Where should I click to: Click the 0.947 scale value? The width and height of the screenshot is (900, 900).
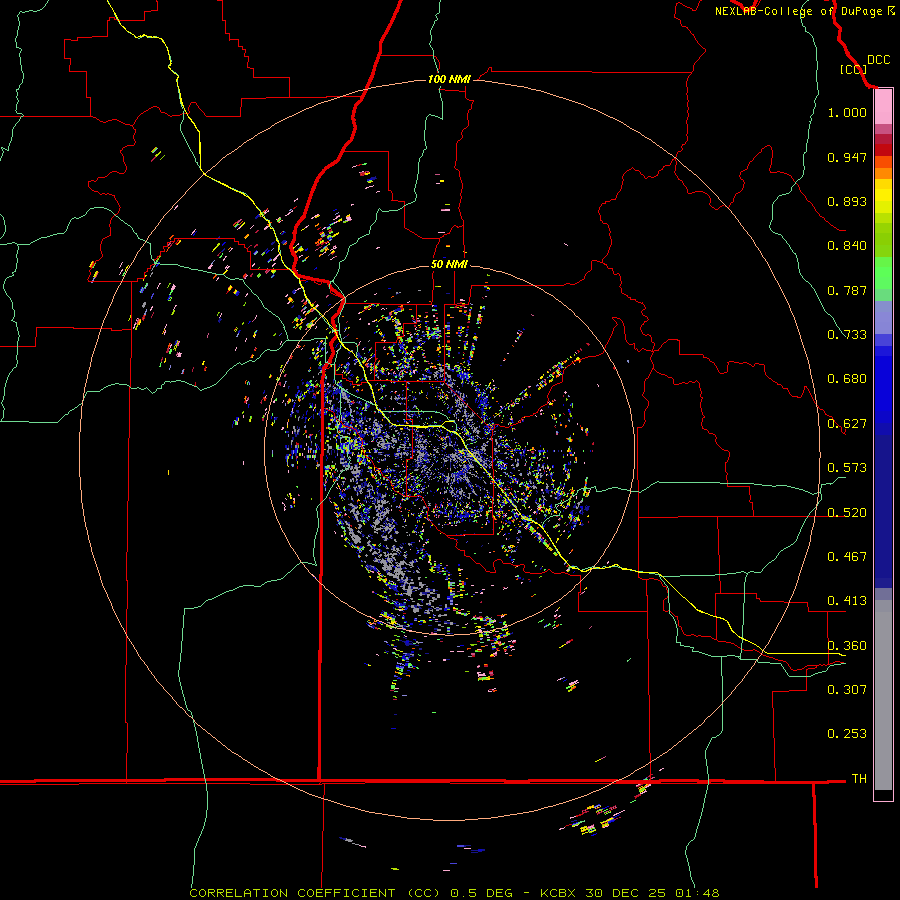pyautogui.click(x=847, y=157)
